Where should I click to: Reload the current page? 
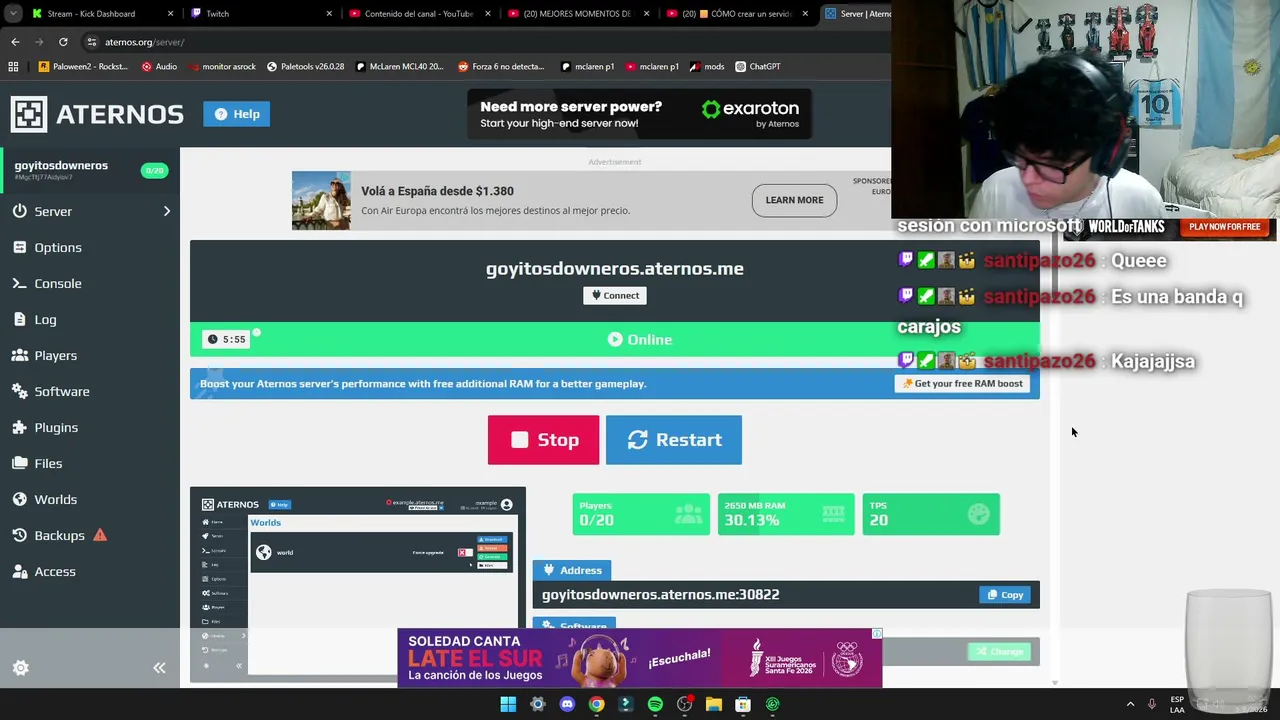tap(63, 42)
